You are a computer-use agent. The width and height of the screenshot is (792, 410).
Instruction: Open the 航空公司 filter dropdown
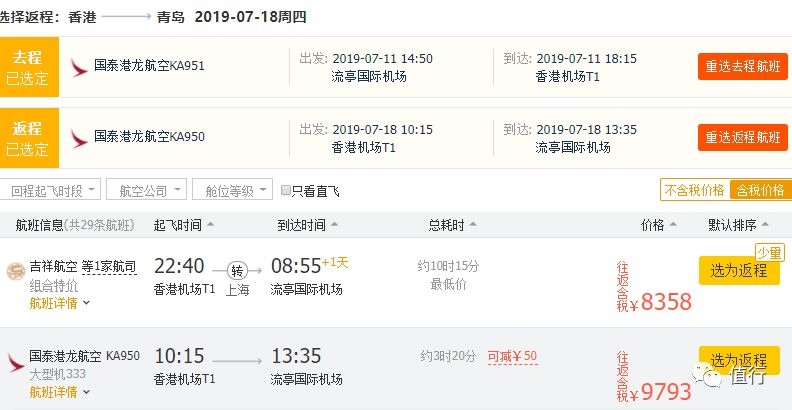click(x=146, y=189)
